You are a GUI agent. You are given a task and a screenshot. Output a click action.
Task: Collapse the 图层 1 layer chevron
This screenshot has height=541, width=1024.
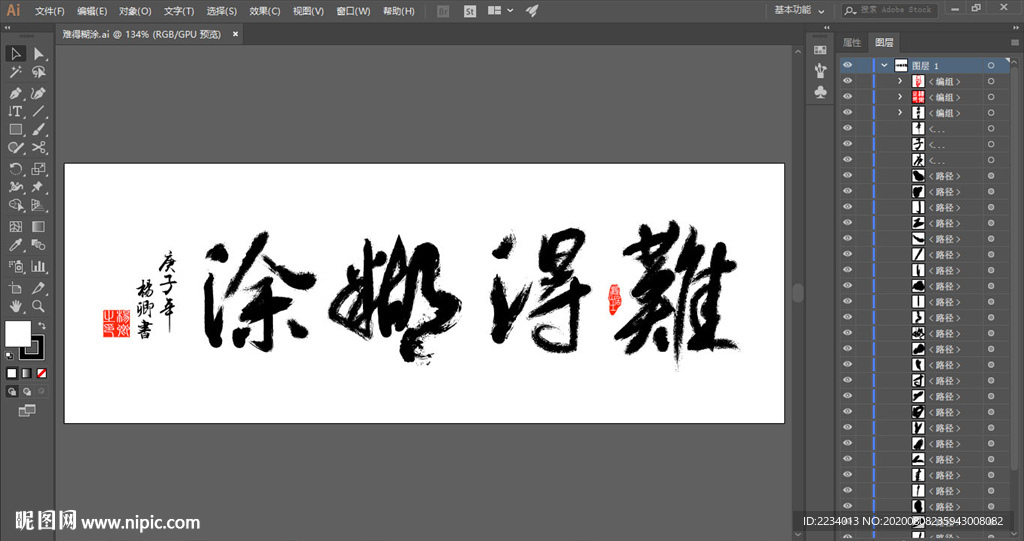tap(884, 65)
